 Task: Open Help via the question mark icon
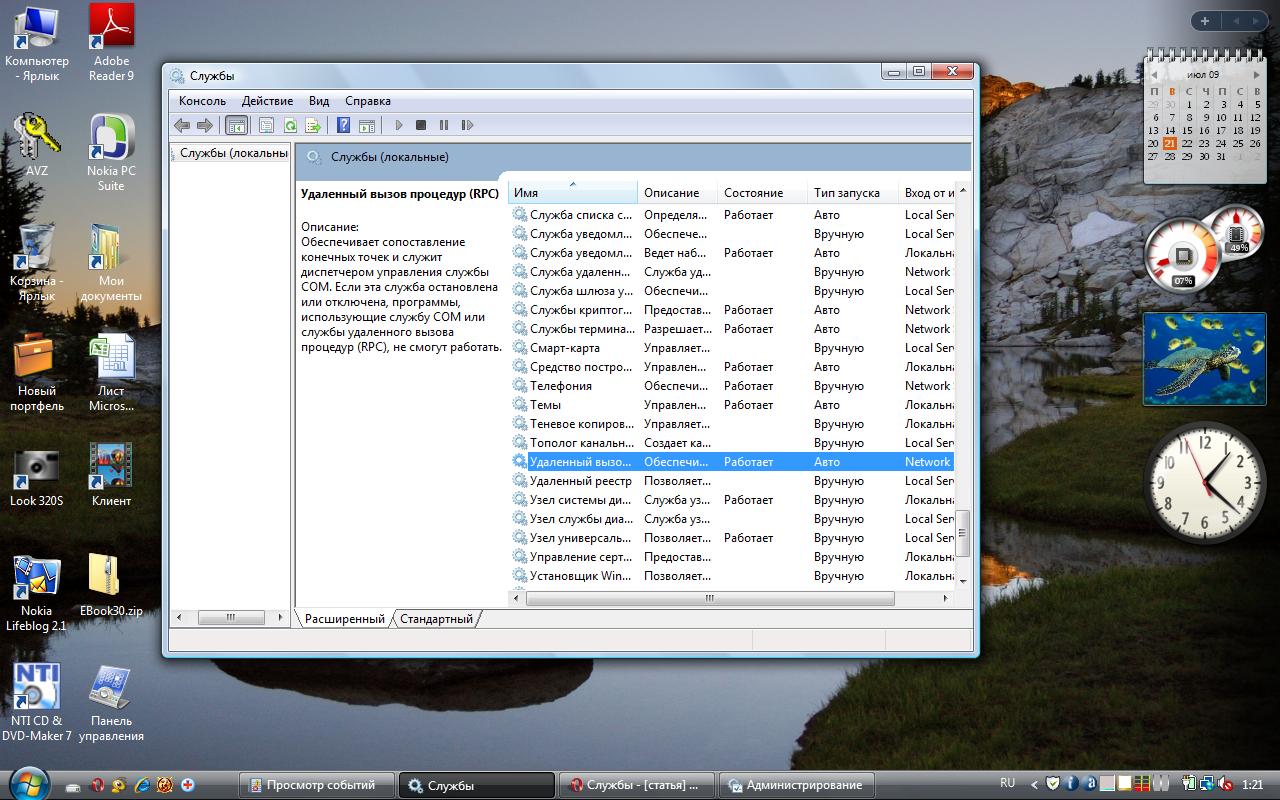[x=343, y=126]
